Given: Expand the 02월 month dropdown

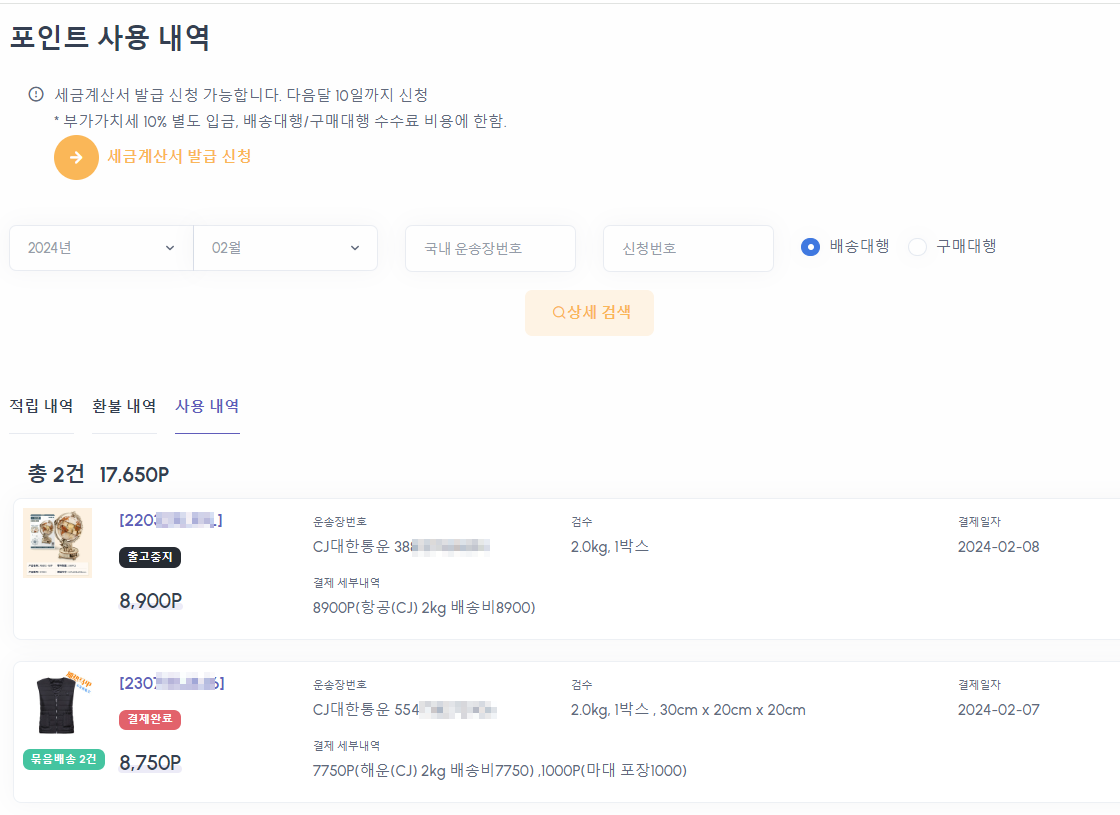Looking at the screenshot, I should click(x=285, y=248).
